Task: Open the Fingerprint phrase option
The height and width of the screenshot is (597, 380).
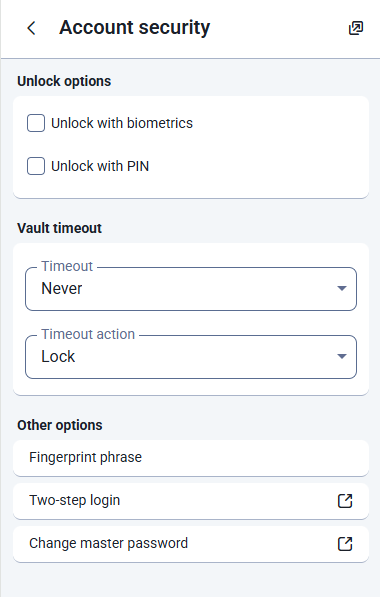Action: coord(191,458)
